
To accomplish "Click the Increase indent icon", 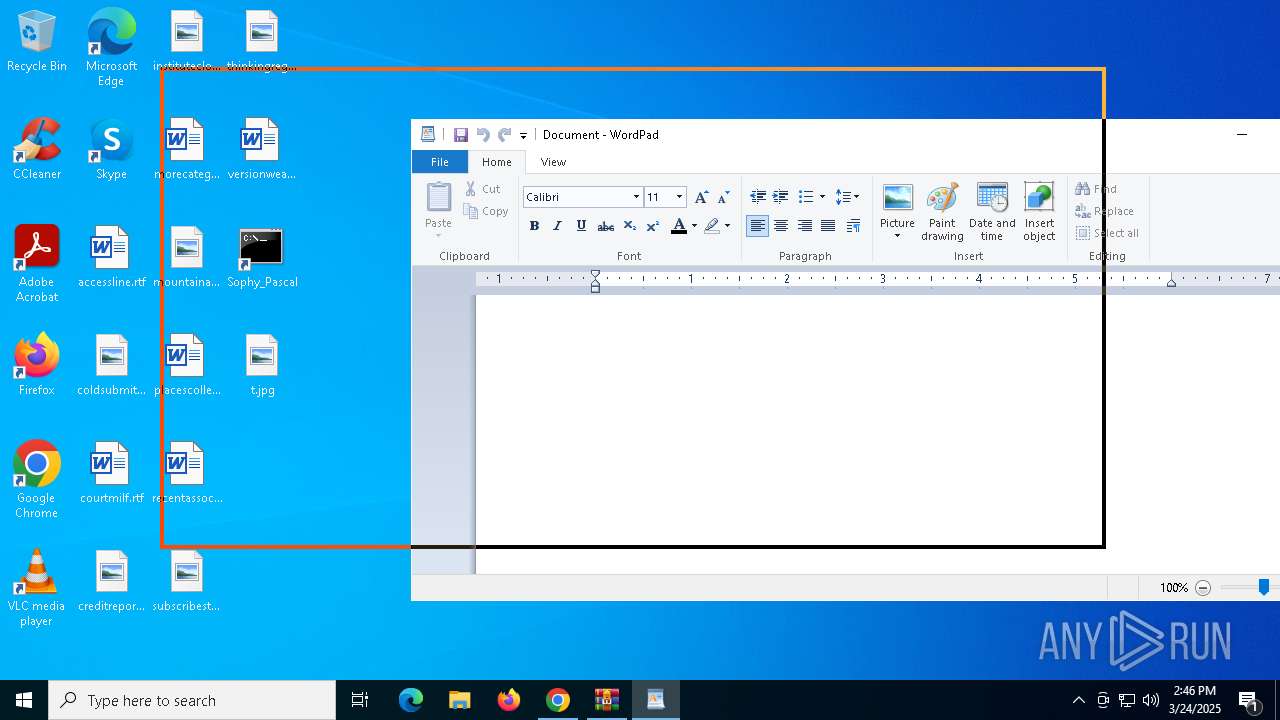I will pos(781,197).
